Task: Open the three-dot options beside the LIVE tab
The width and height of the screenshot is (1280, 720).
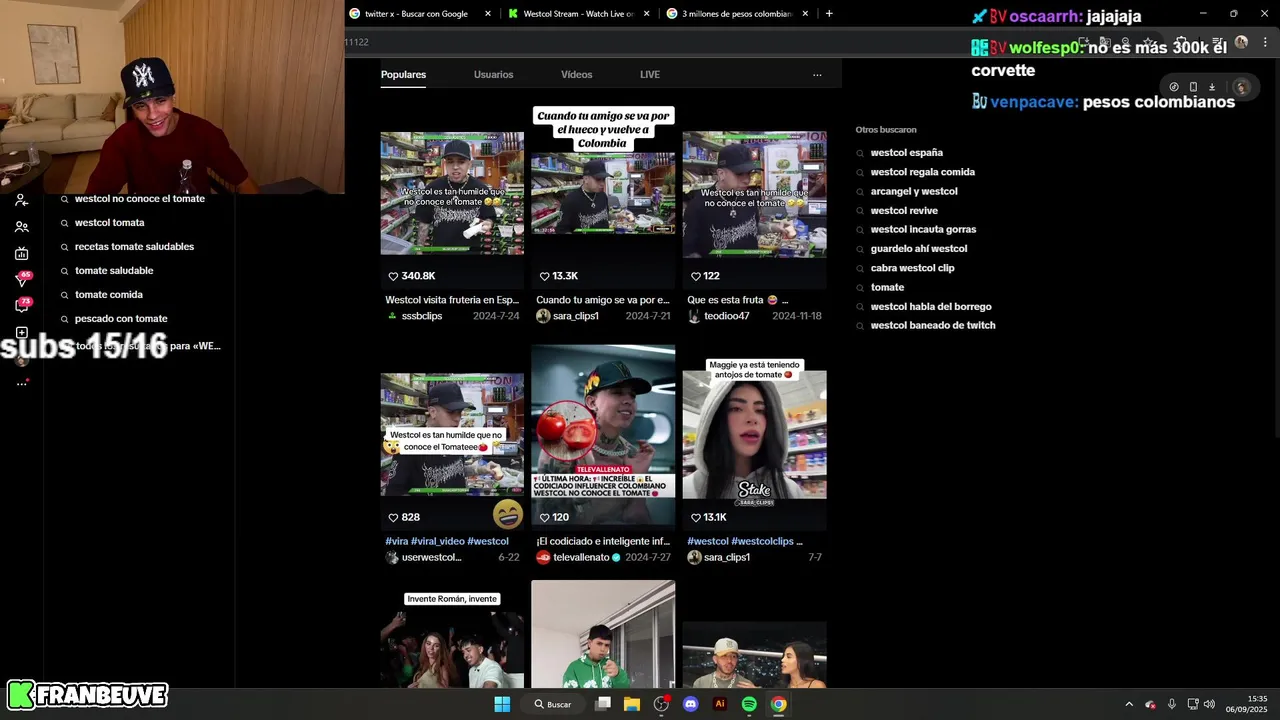Action: coord(817,75)
